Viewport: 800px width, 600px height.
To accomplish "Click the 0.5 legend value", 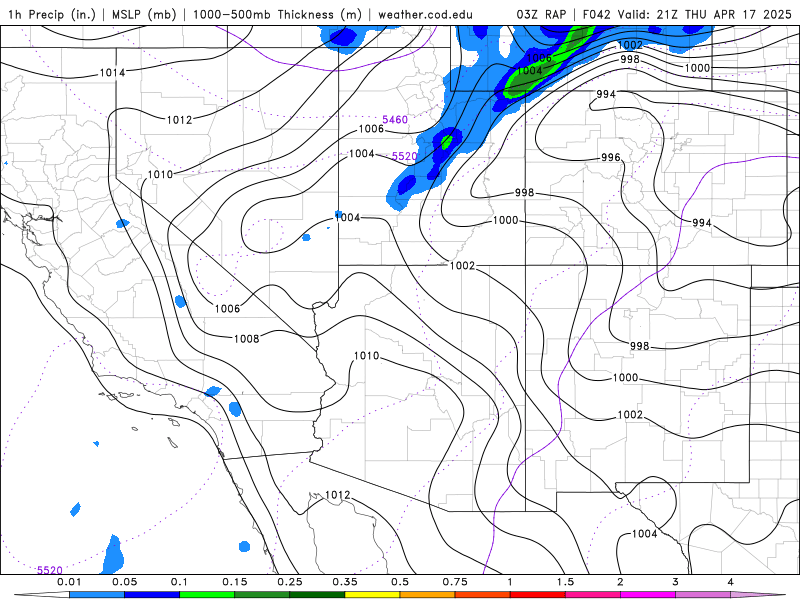I will click(400, 582).
